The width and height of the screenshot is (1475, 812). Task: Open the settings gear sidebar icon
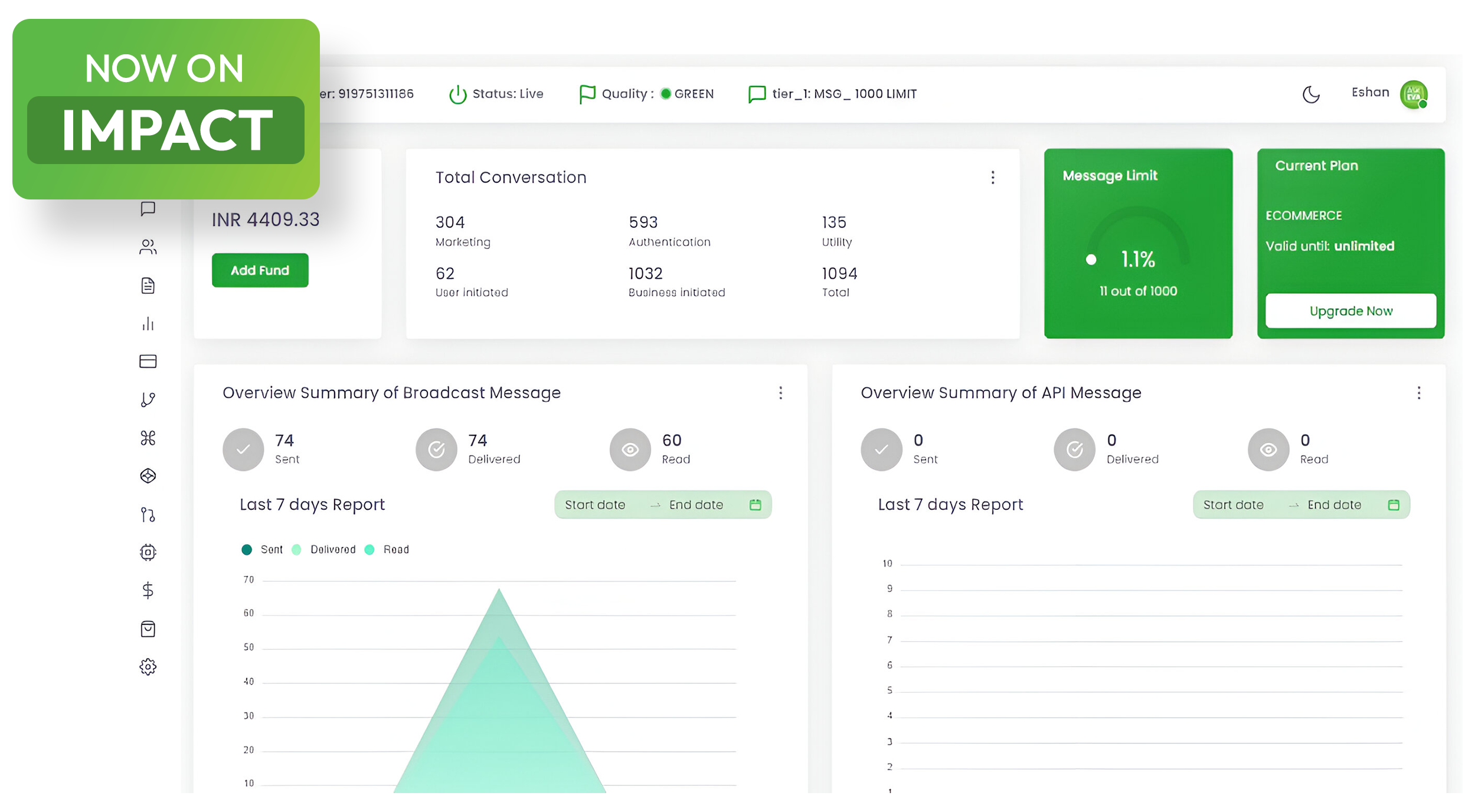tap(148, 667)
